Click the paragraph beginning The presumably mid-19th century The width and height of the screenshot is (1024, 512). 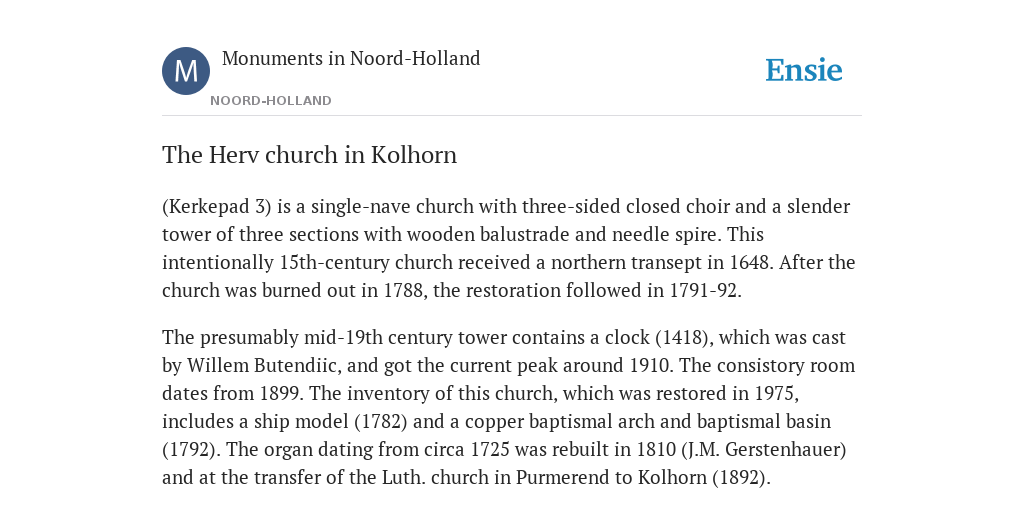pos(509,408)
